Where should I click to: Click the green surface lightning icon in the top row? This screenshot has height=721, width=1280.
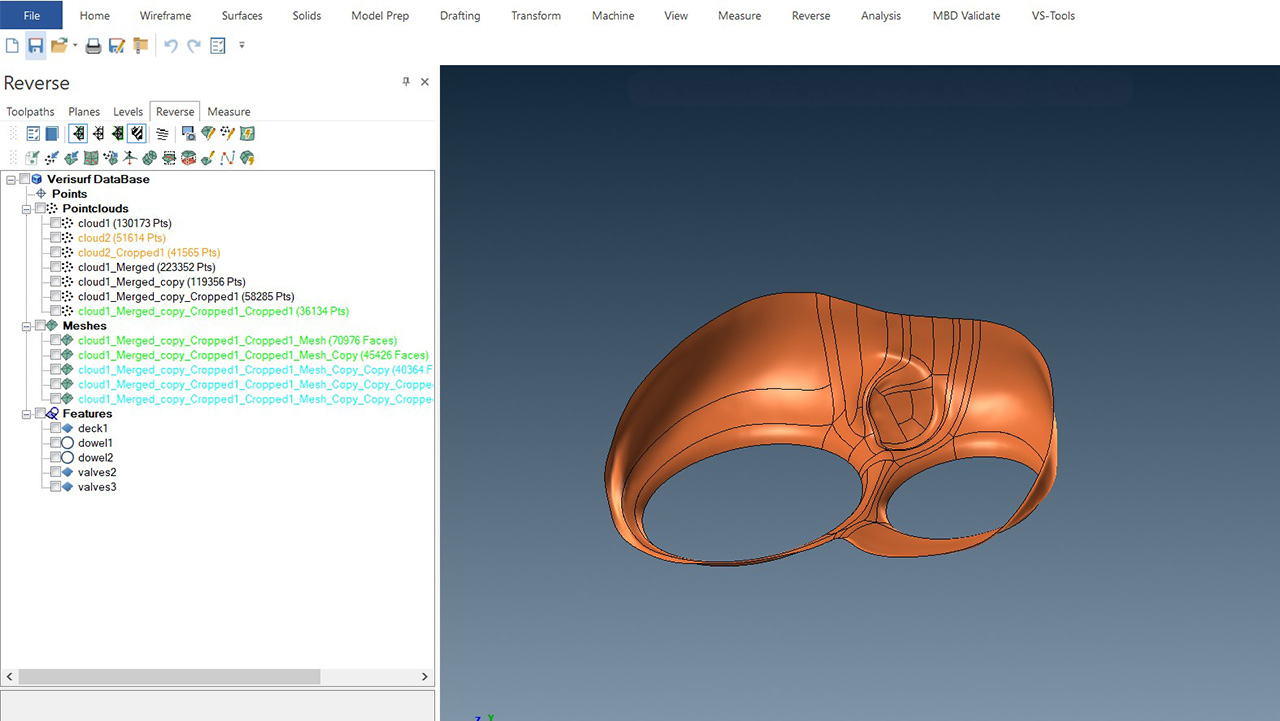point(247,133)
